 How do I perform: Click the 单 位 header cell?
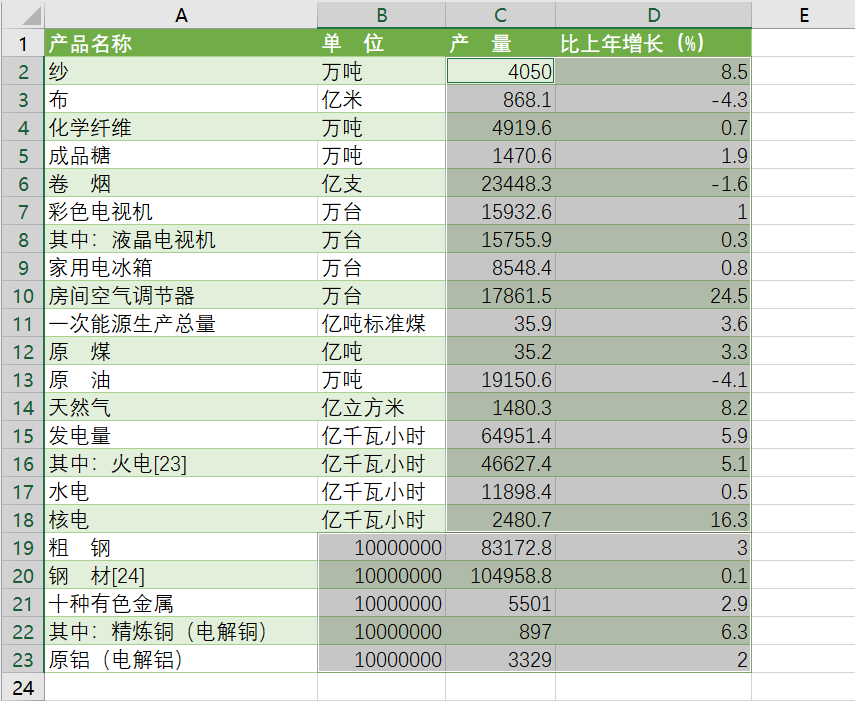point(381,43)
